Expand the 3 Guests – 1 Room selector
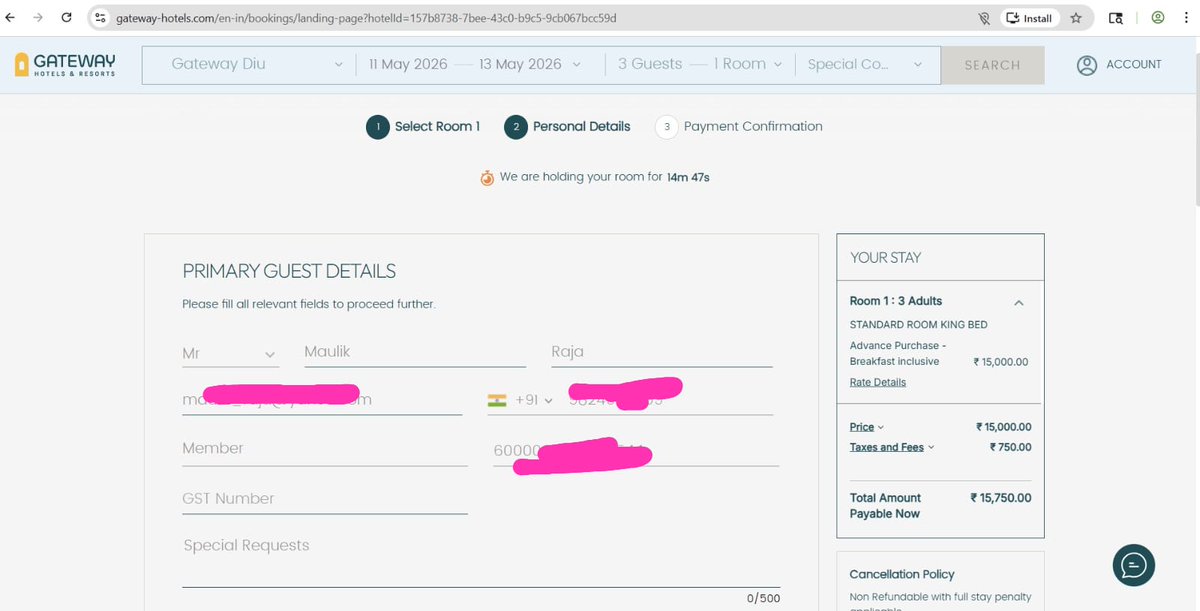This screenshot has height=611, width=1200. click(699, 64)
